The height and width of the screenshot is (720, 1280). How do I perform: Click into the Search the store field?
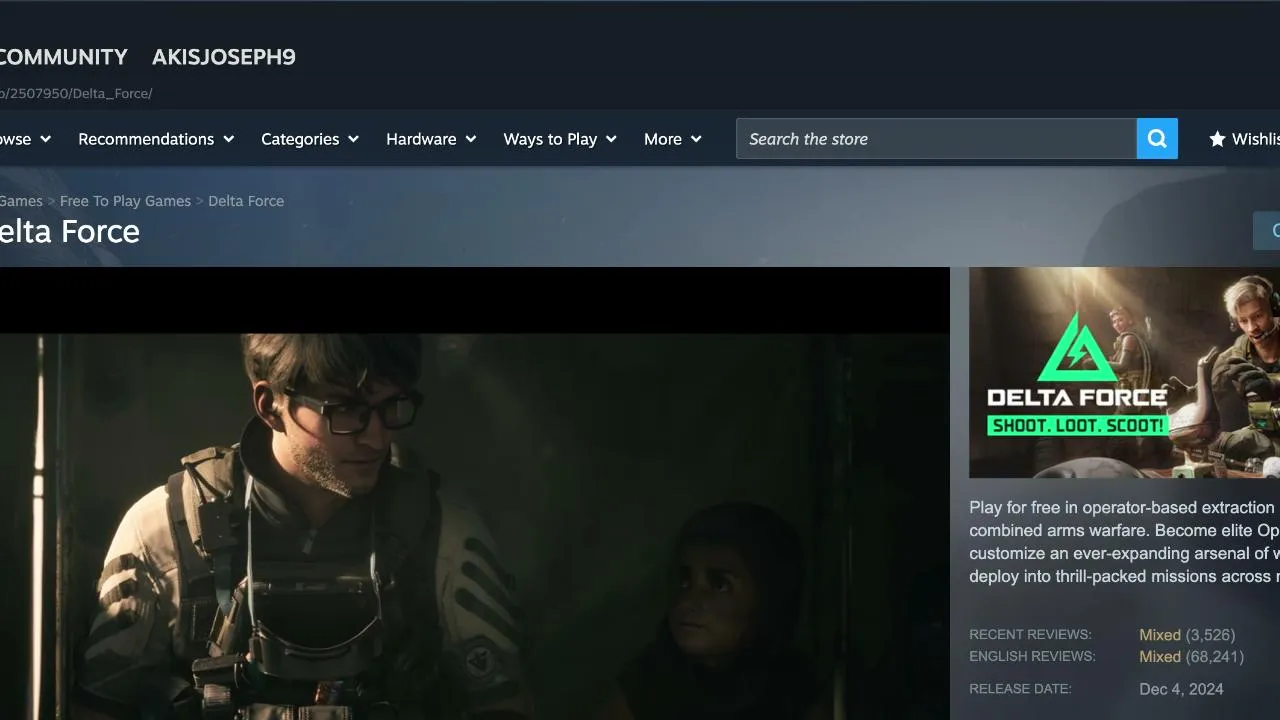pos(936,139)
